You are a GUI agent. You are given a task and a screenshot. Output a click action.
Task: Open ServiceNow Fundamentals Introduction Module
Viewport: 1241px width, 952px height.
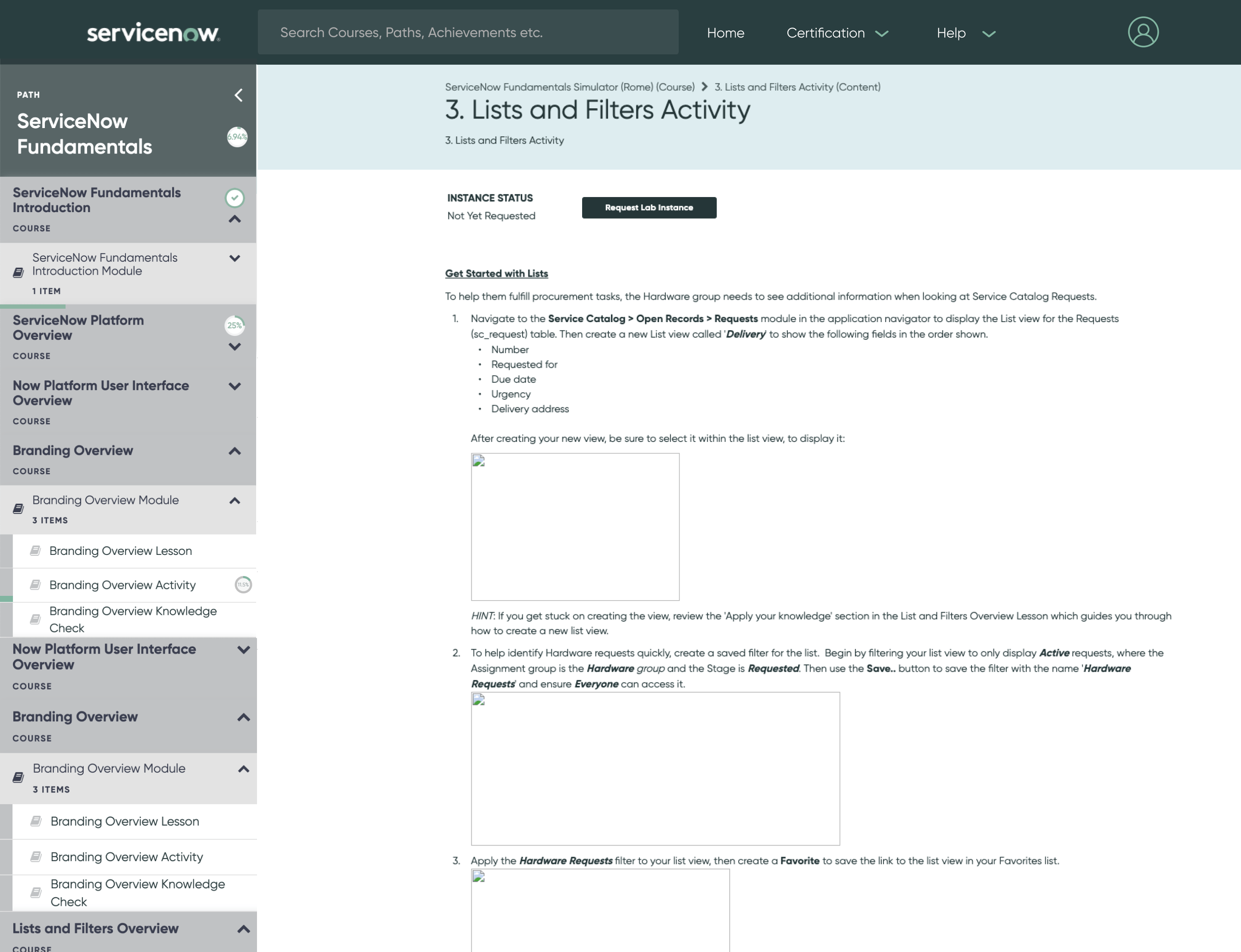click(x=105, y=264)
